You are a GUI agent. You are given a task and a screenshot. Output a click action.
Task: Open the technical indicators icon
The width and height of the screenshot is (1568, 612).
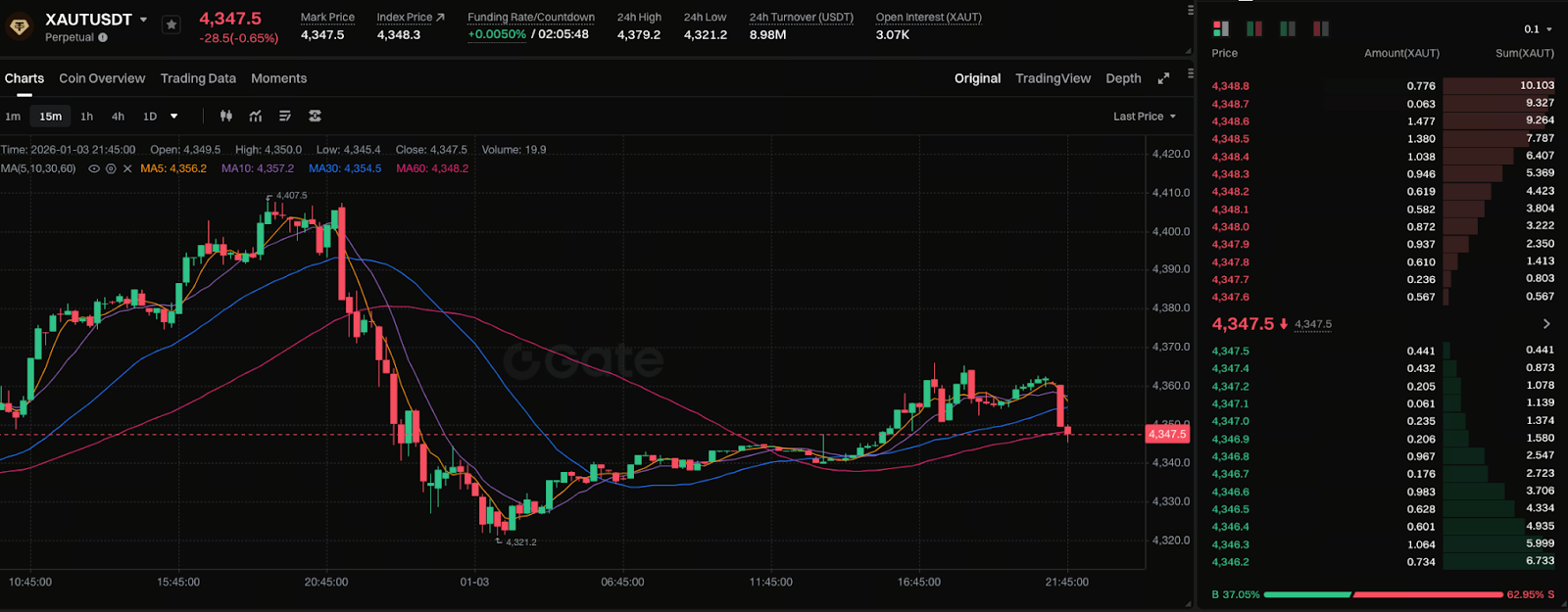point(256,116)
